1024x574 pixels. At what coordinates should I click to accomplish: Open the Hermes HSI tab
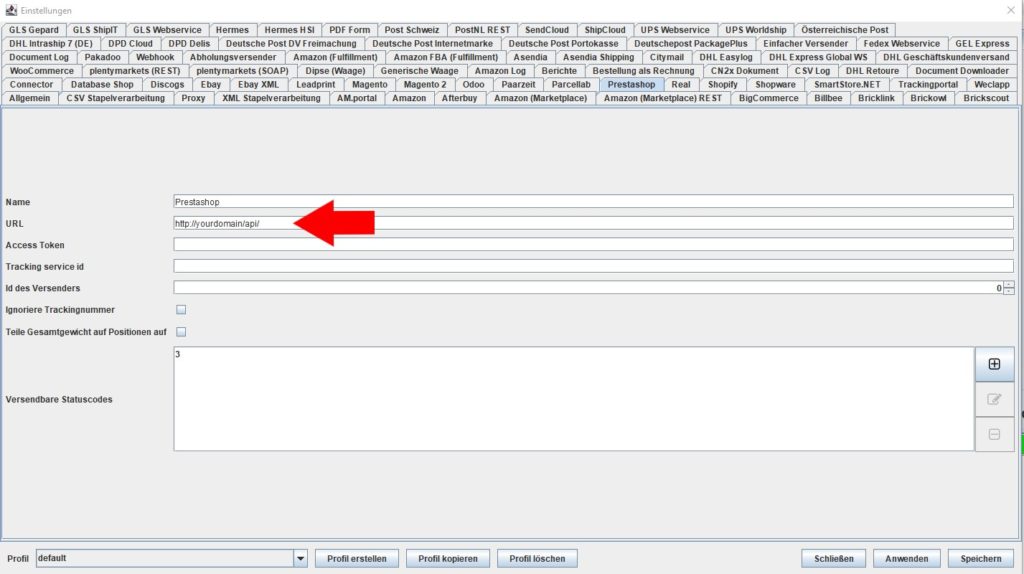click(x=289, y=29)
